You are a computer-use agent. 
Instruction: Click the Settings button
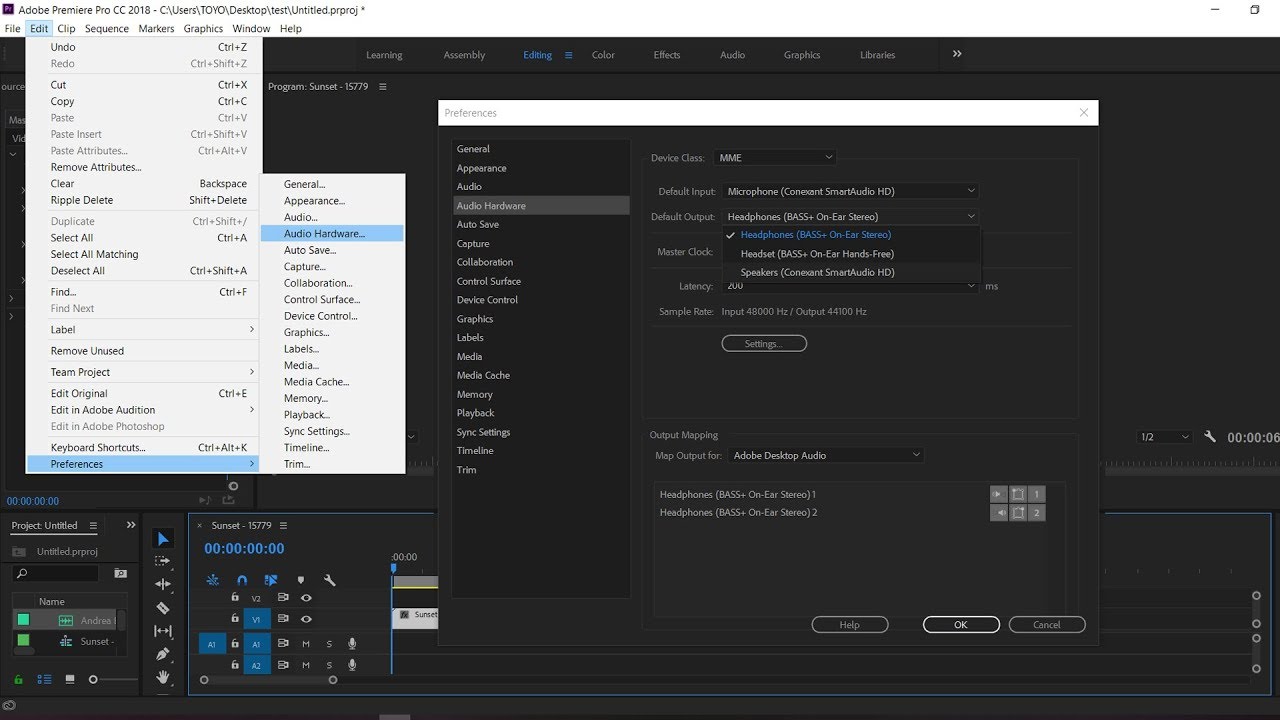coord(764,344)
